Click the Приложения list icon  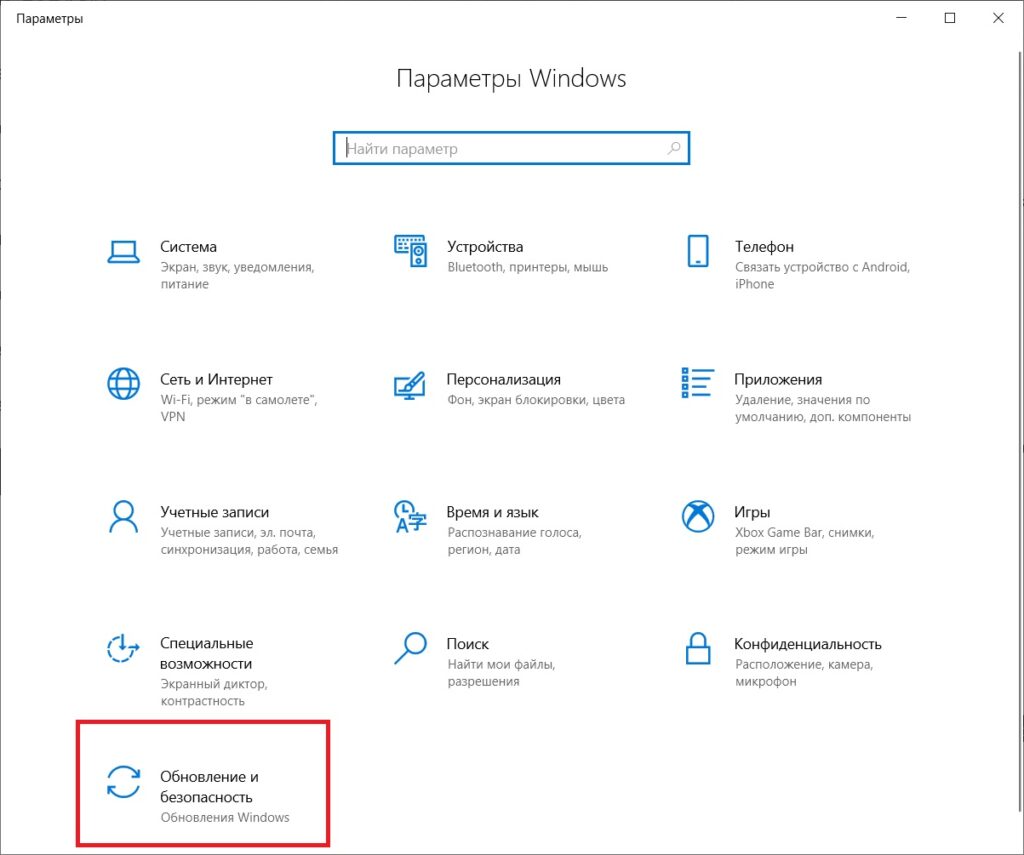click(697, 383)
